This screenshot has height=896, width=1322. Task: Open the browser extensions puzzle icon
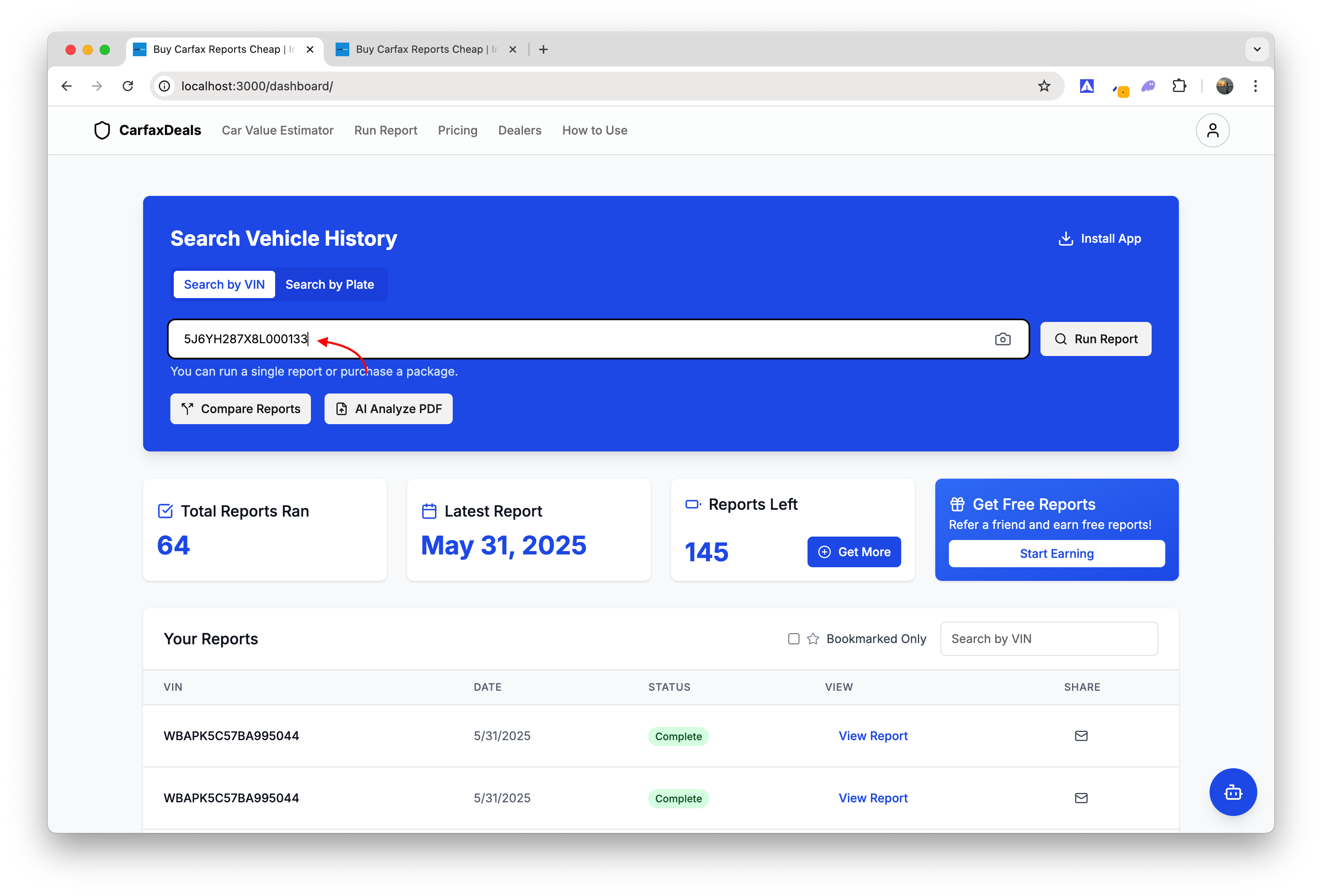coord(1179,86)
